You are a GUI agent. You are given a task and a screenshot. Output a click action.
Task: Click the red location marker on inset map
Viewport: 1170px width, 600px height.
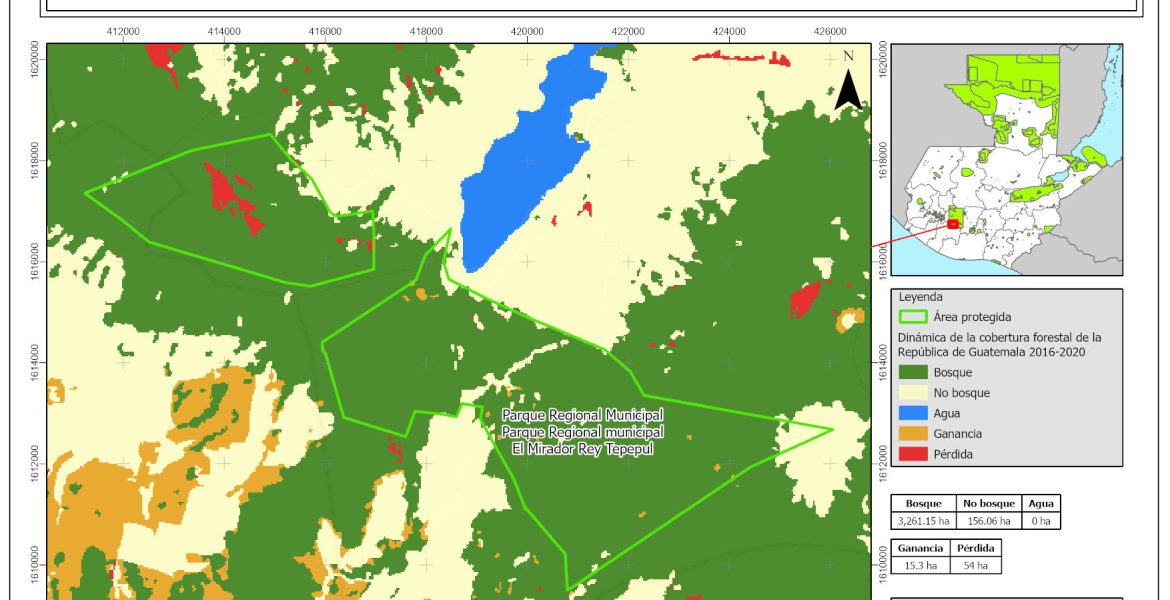point(952,224)
